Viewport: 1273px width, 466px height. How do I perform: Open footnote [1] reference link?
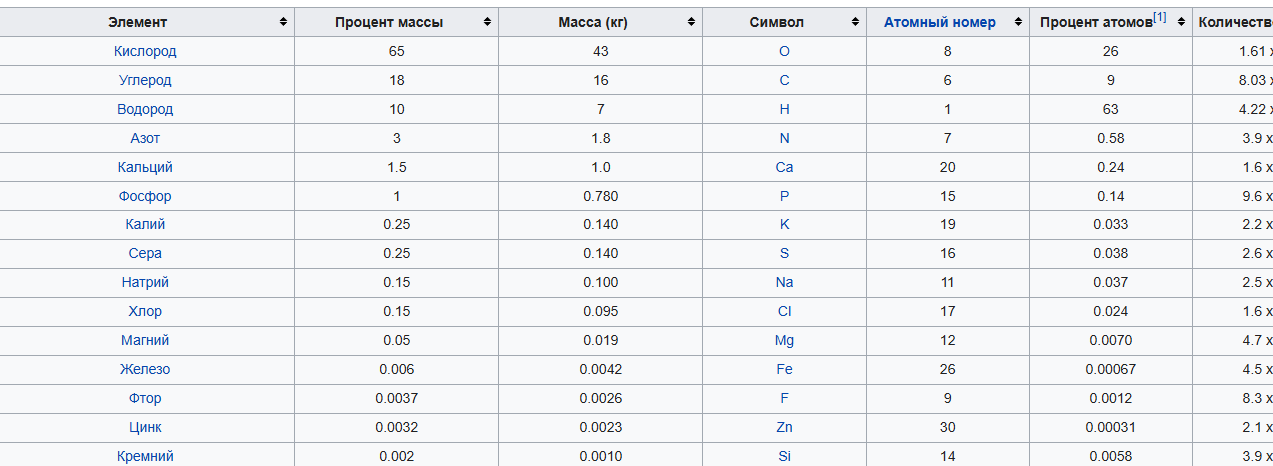tap(1160, 17)
